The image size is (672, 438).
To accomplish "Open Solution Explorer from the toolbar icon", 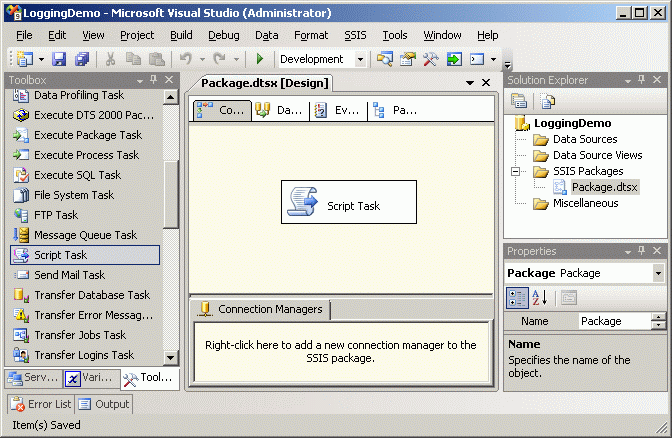I will (384, 59).
